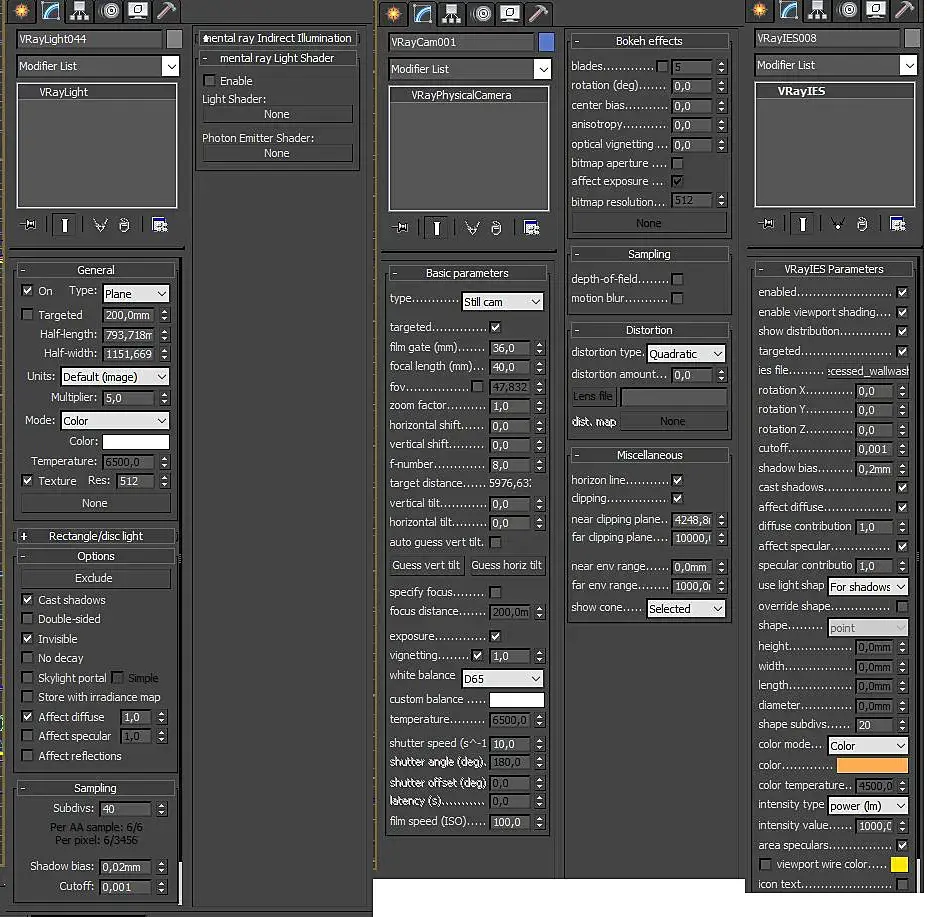Expand Rectangle/disc light rollout
Image resolution: width=927 pixels, height=917 pixels.
96,536
